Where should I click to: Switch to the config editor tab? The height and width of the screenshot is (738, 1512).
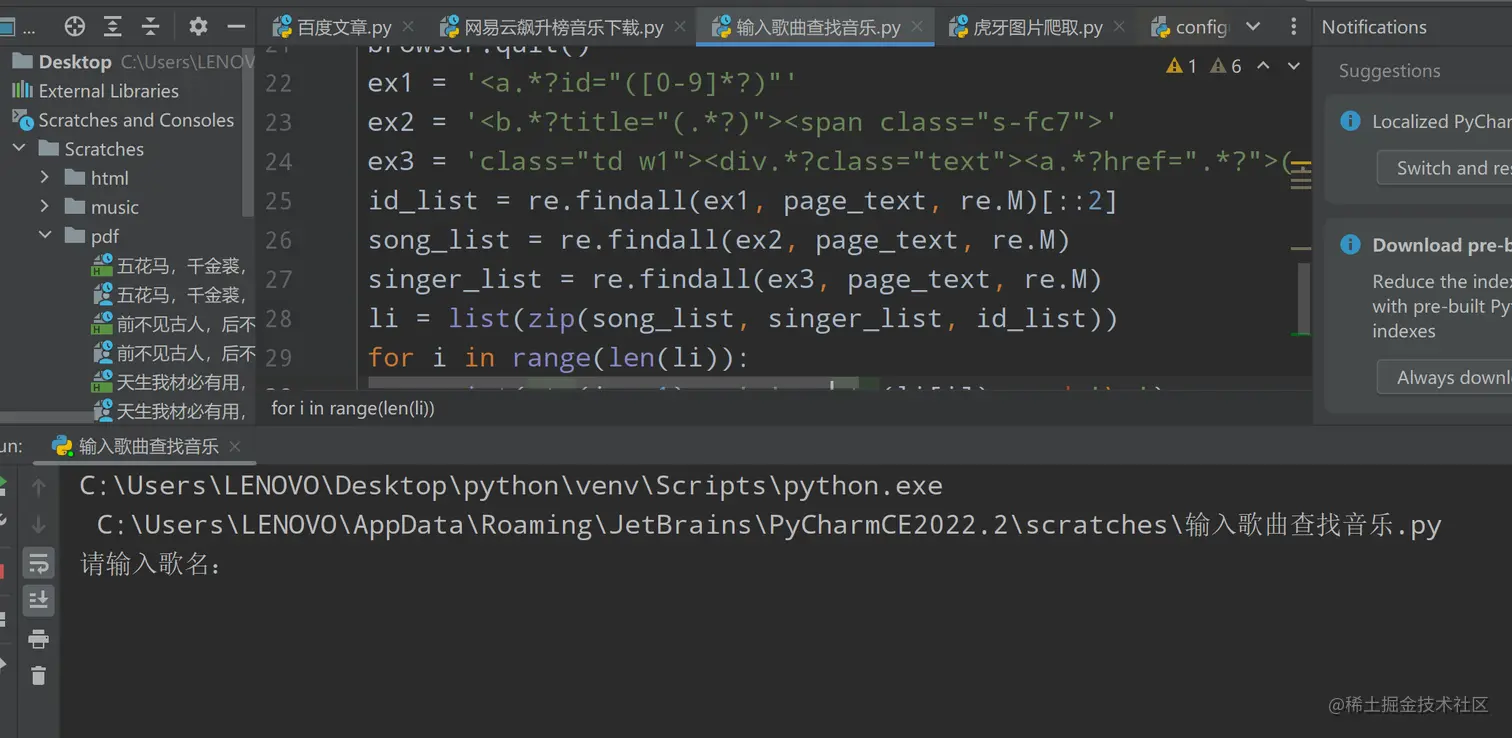(1189, 27)
